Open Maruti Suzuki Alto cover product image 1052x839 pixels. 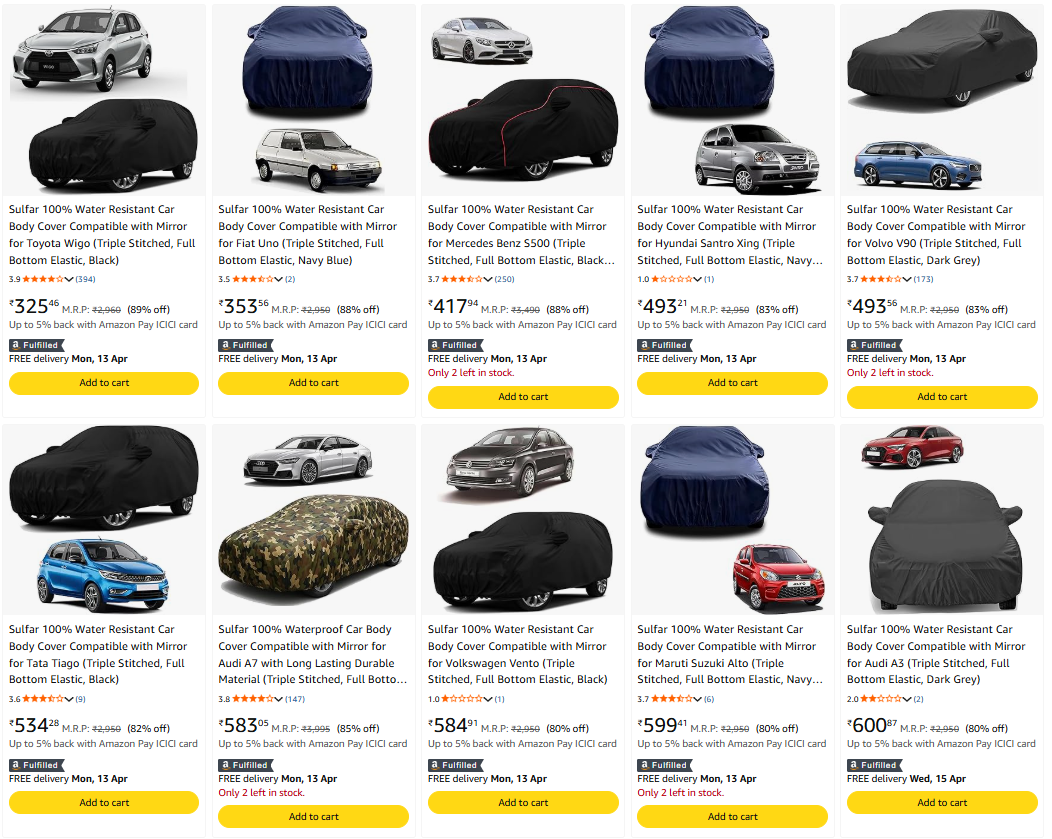(732, 520)
